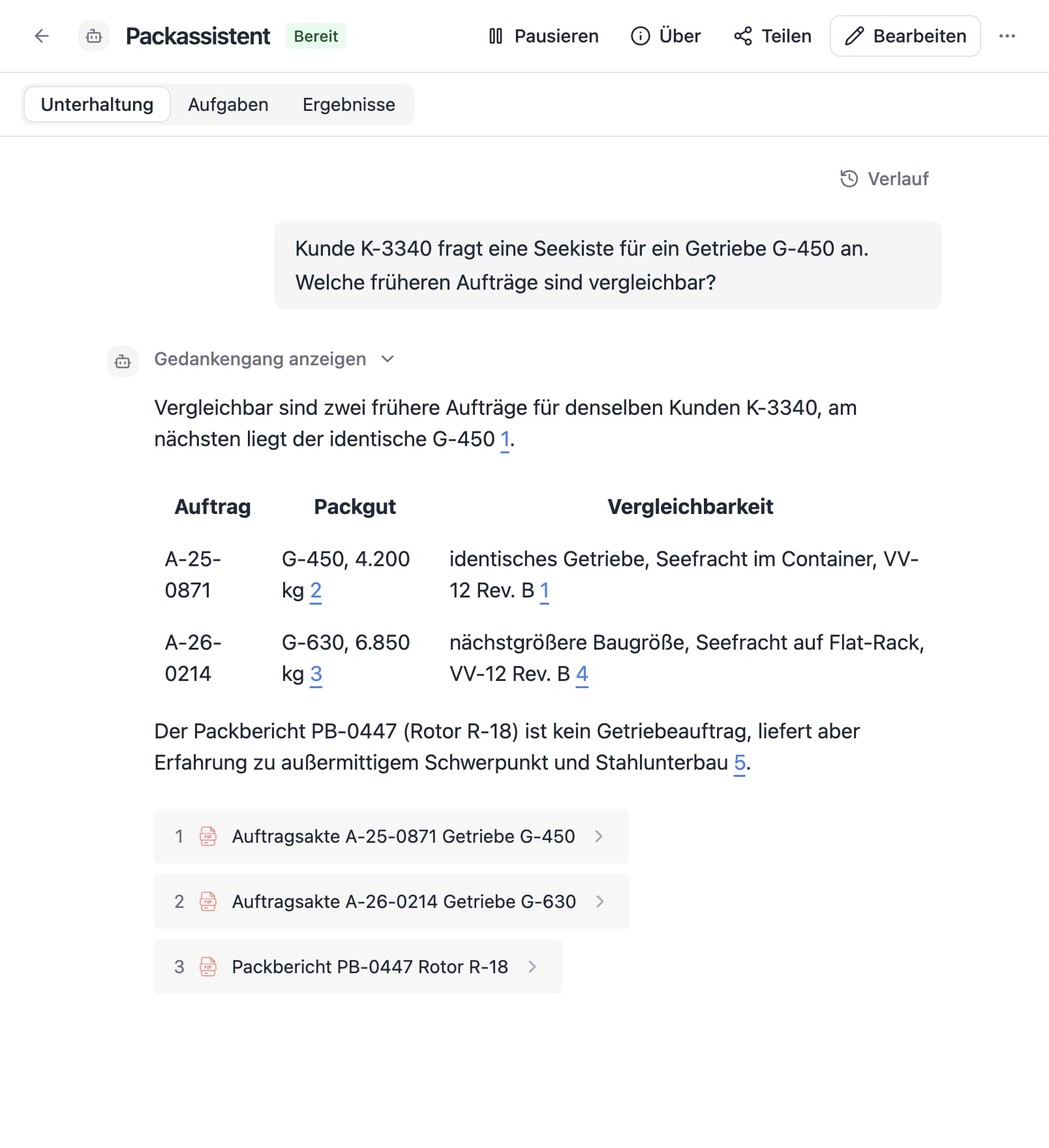Open source Auftragsakte A-26-0214 Getriebe G-630
Screen dimensions: 1049x1148
pyautogui.click(x=392, y=901)
